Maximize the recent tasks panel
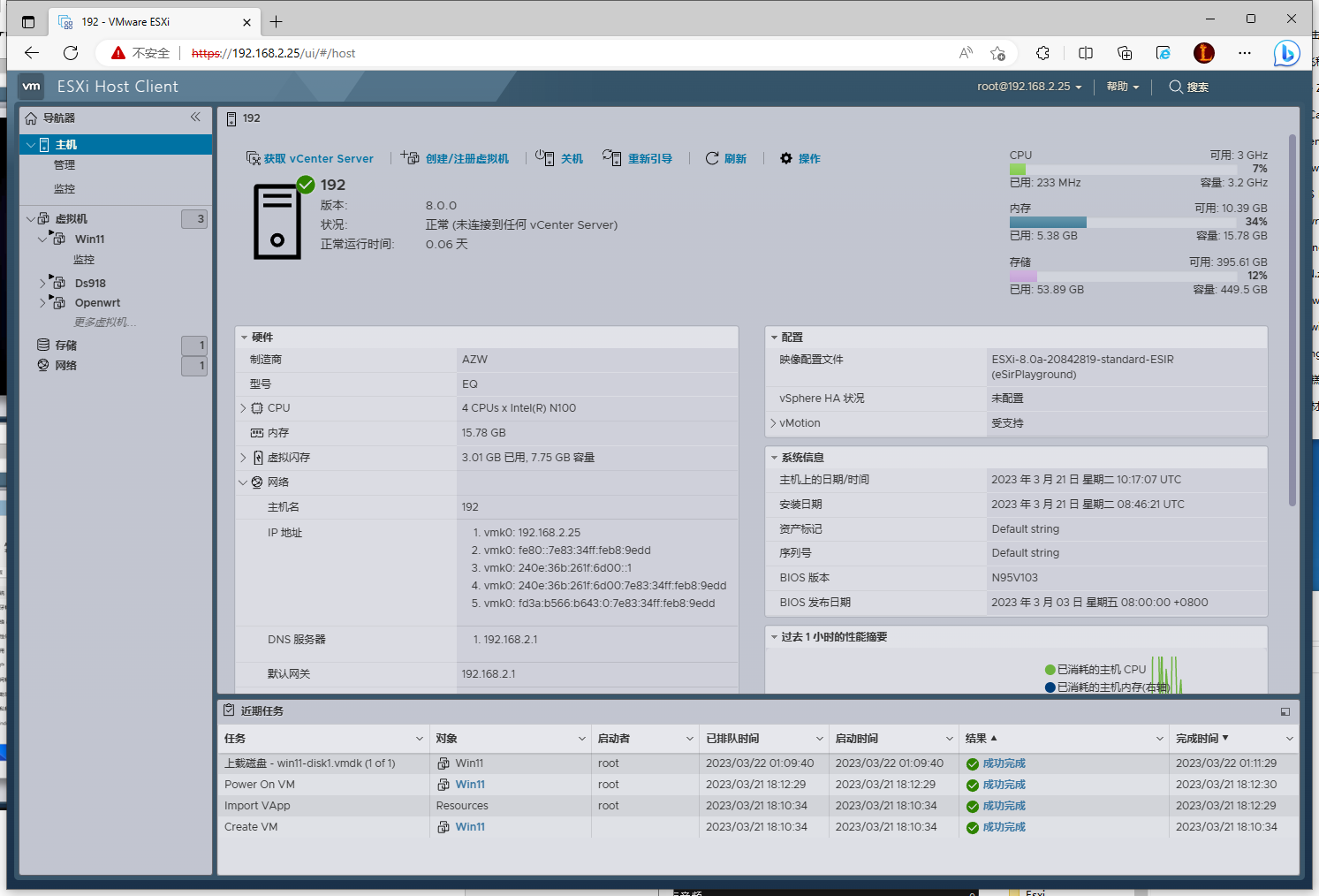This screenshot has height=896, width=1319. (1285, 711)
